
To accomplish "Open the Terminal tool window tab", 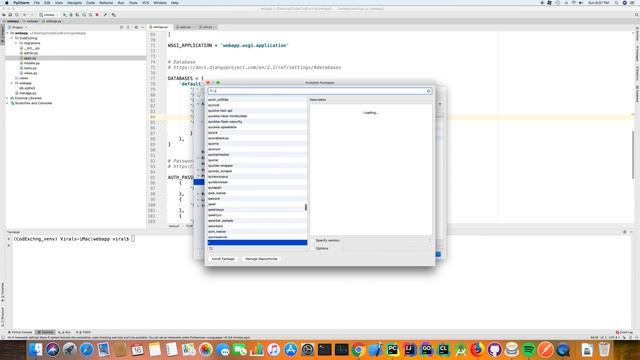I will 45,332.
